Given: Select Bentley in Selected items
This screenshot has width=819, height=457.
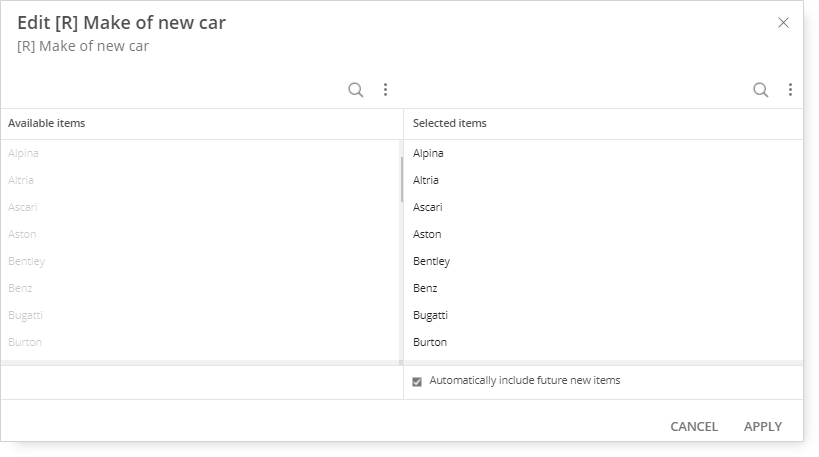Looking at the screenshot, I should (x=603, y=261).
